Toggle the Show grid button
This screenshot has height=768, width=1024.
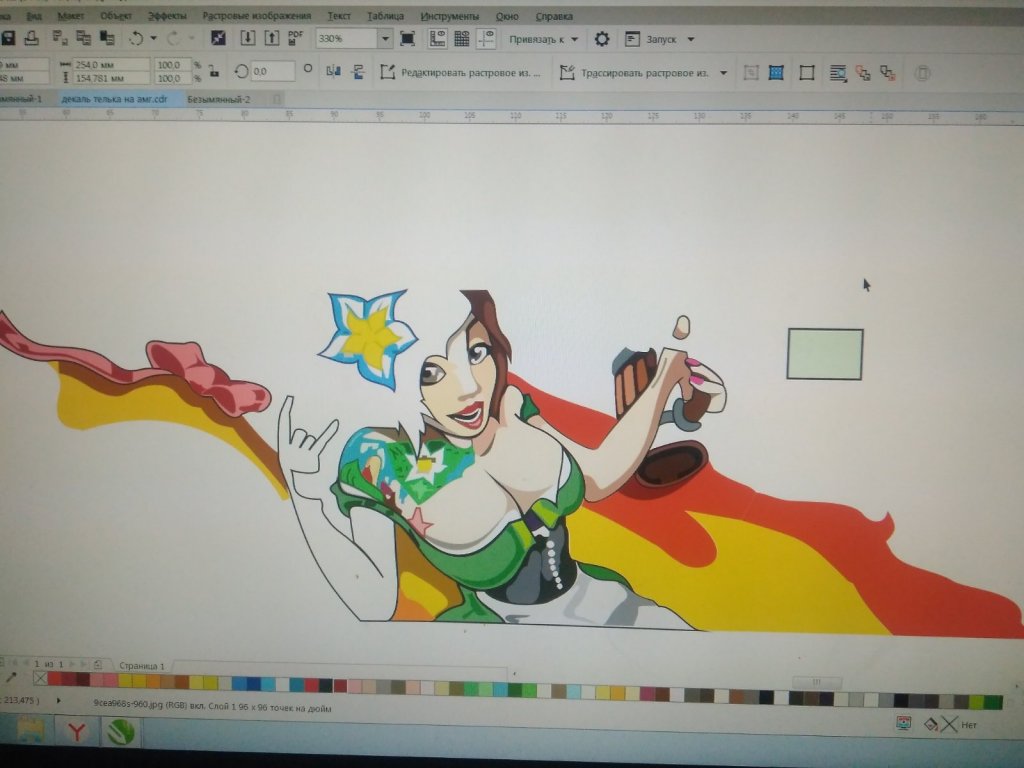tap(462, 39)
